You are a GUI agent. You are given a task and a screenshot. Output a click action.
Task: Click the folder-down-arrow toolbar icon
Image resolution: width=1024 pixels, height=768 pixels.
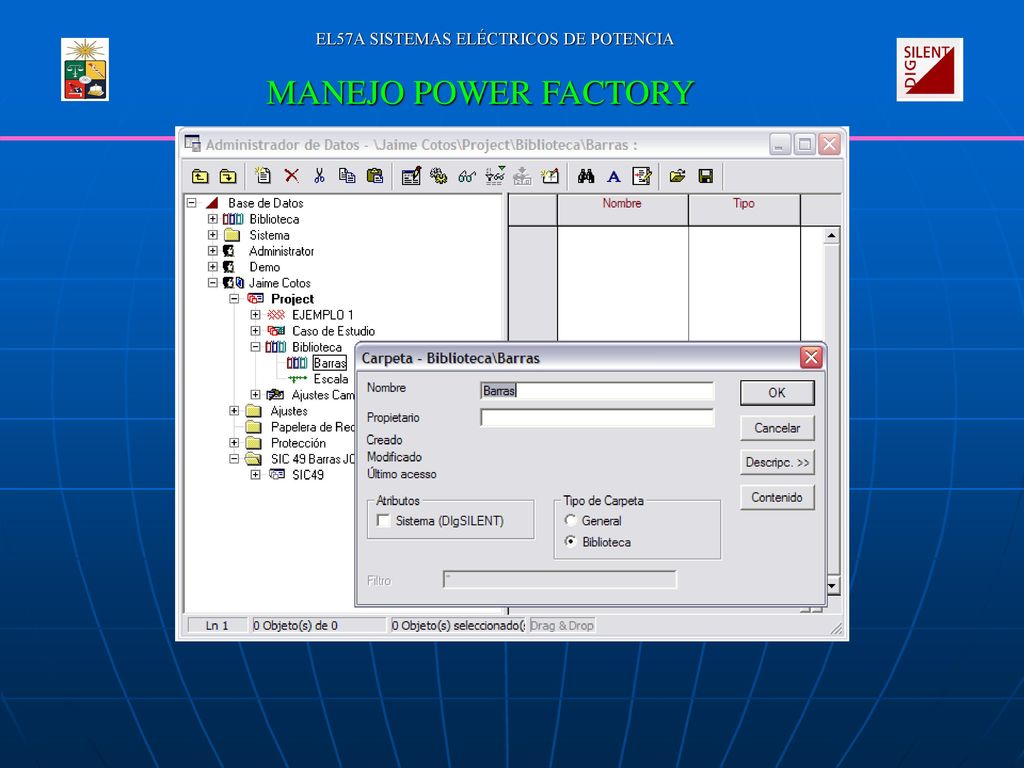[x=227, y=176]
